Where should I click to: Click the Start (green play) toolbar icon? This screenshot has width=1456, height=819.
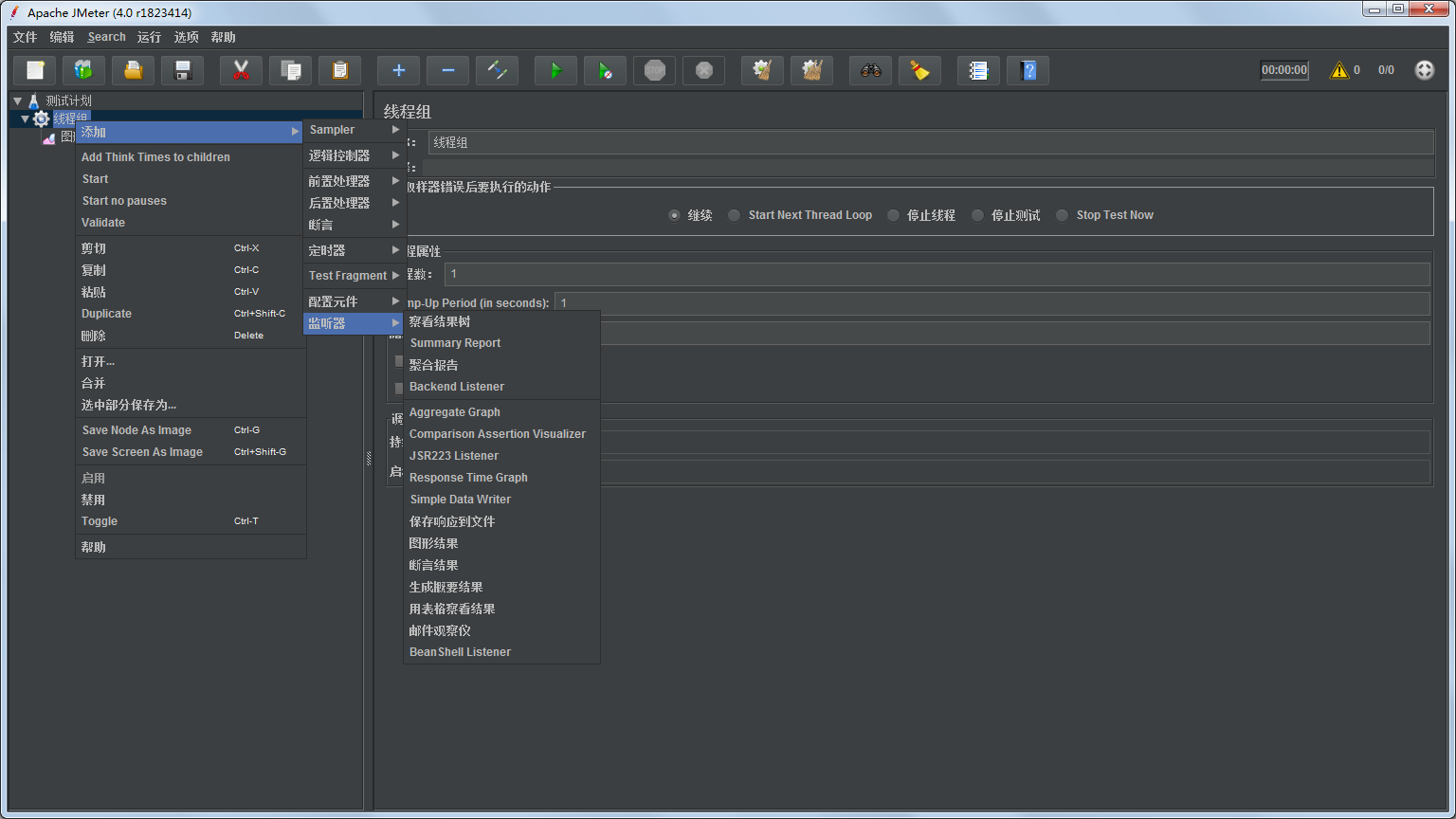click(555, 70)
